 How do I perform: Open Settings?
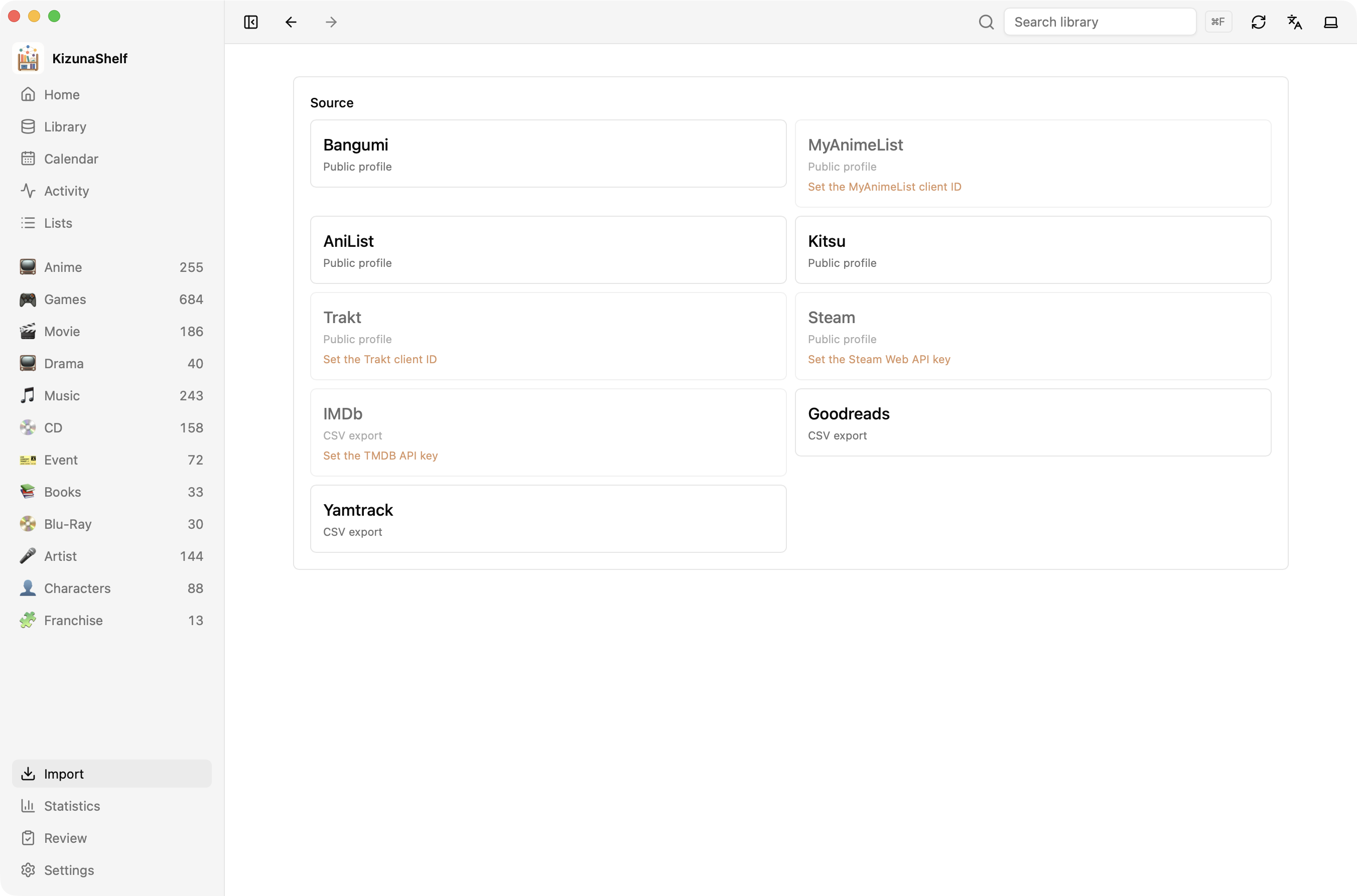112,870
